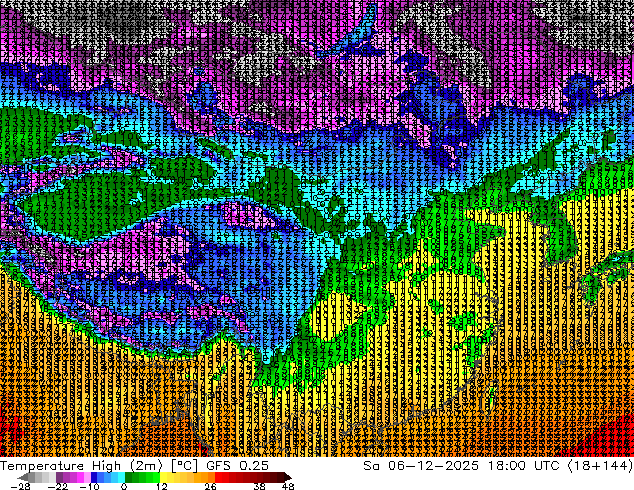The image size is (634, 490).
Task: Click the '38' legend value
Action: tap(260, 486)
